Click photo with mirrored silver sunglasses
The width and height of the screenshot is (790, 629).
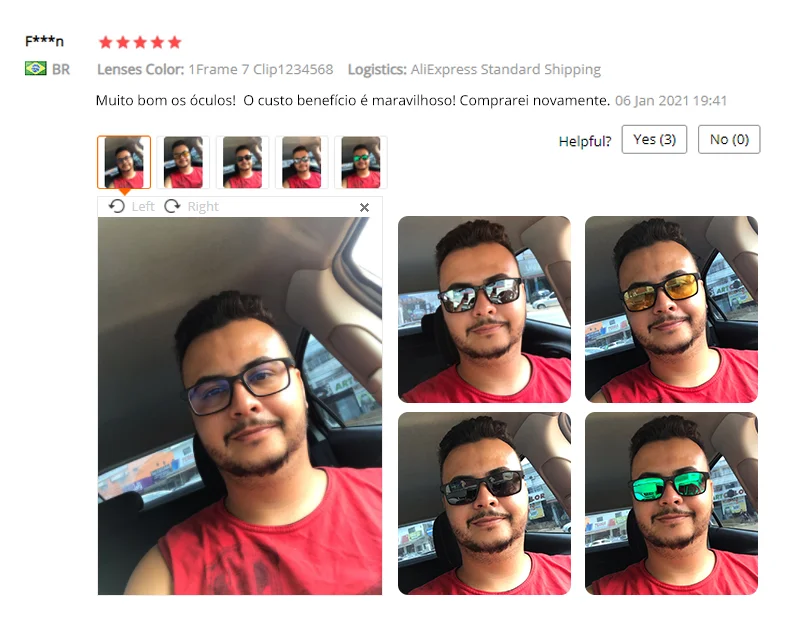click(x=484, y=309)
